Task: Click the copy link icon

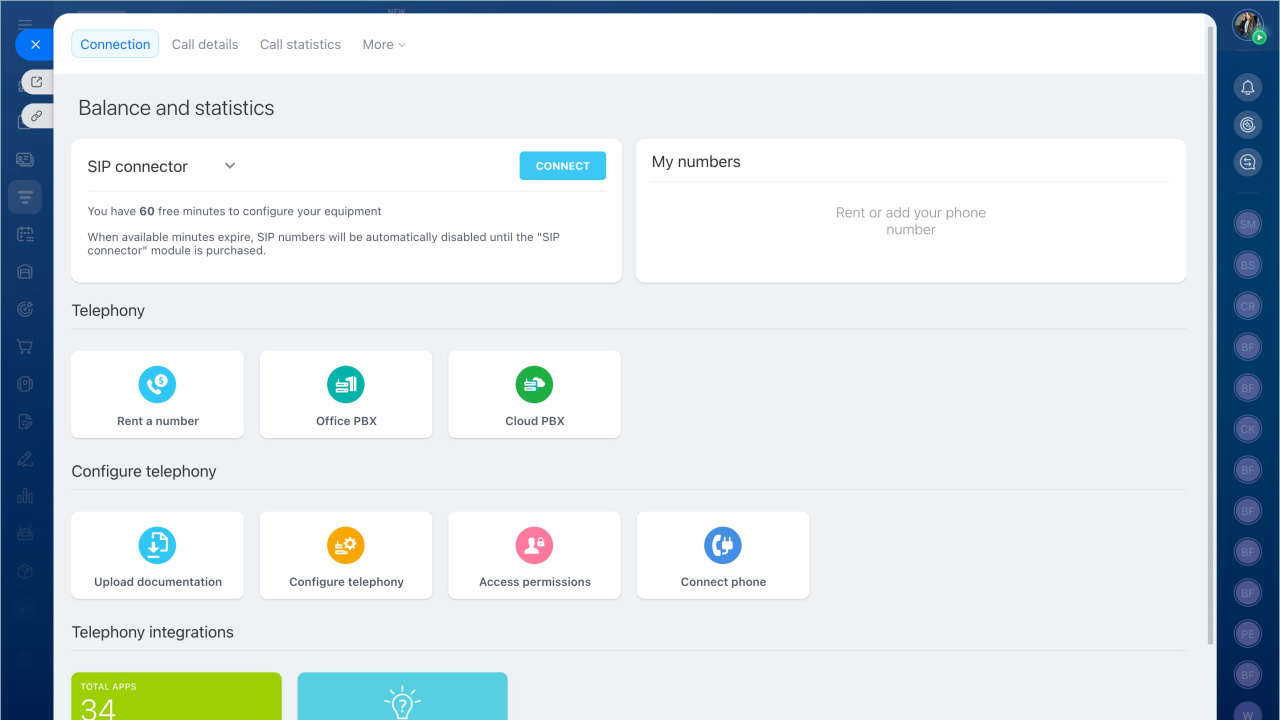Action: [x=37, y=116]
